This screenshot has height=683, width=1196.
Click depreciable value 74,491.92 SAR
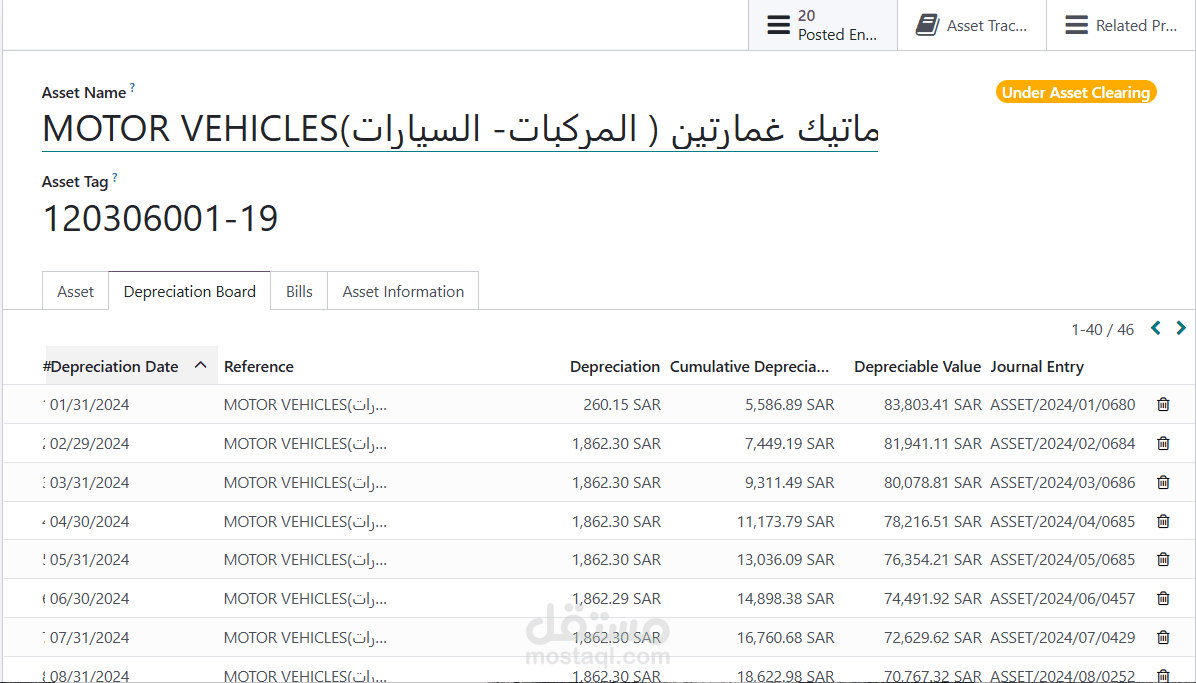click(x=933, y=598)
